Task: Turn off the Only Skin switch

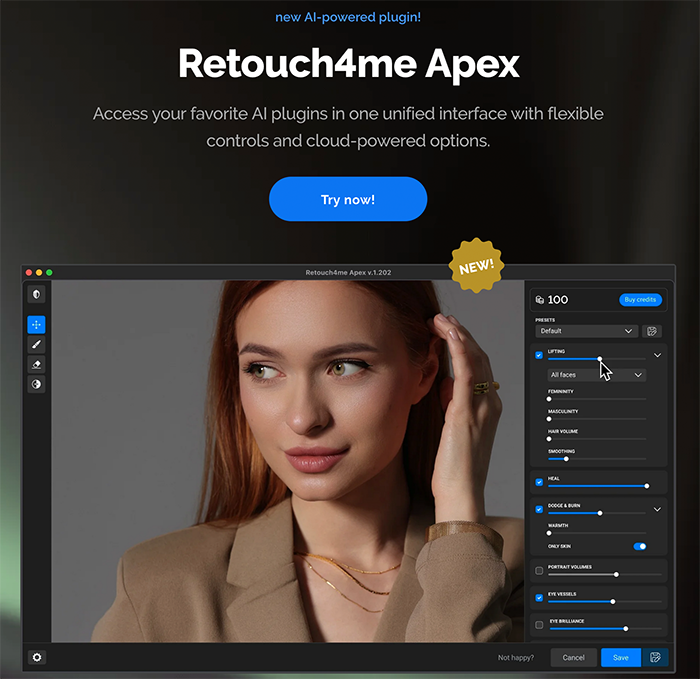Action: point(640,546)
